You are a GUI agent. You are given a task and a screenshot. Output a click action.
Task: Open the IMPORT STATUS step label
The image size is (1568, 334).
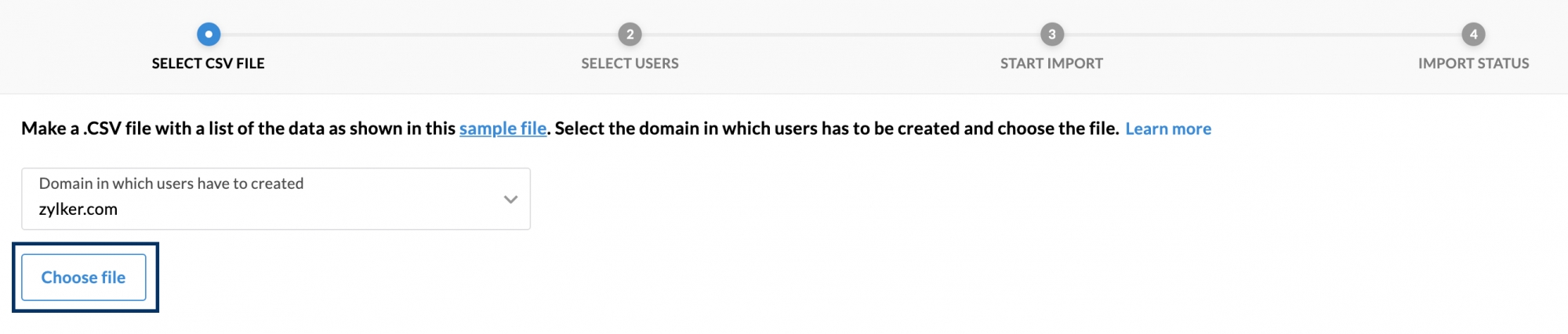[1473, 64]
